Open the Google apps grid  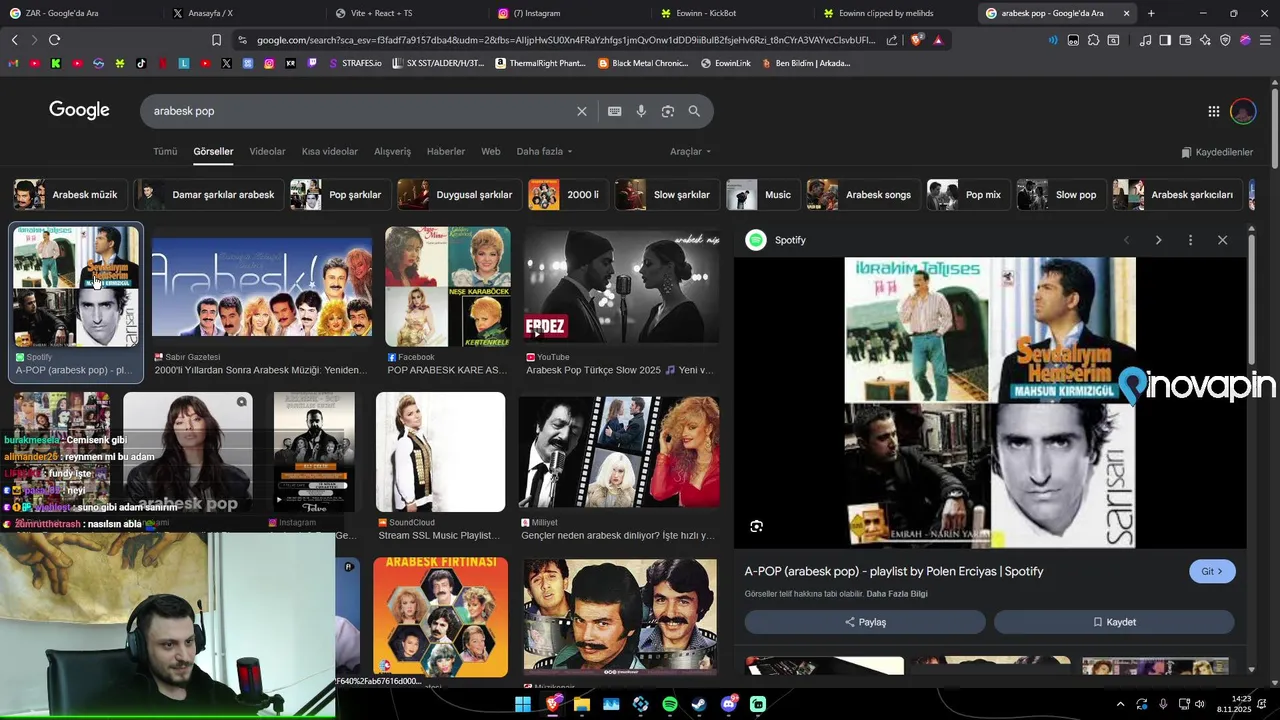(1213, 111)
